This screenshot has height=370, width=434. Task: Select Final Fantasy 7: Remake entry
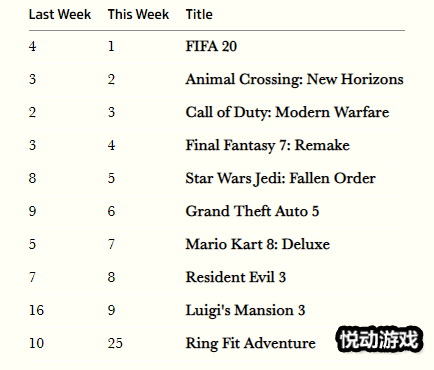pyautogui.click(x=268, y=145)
